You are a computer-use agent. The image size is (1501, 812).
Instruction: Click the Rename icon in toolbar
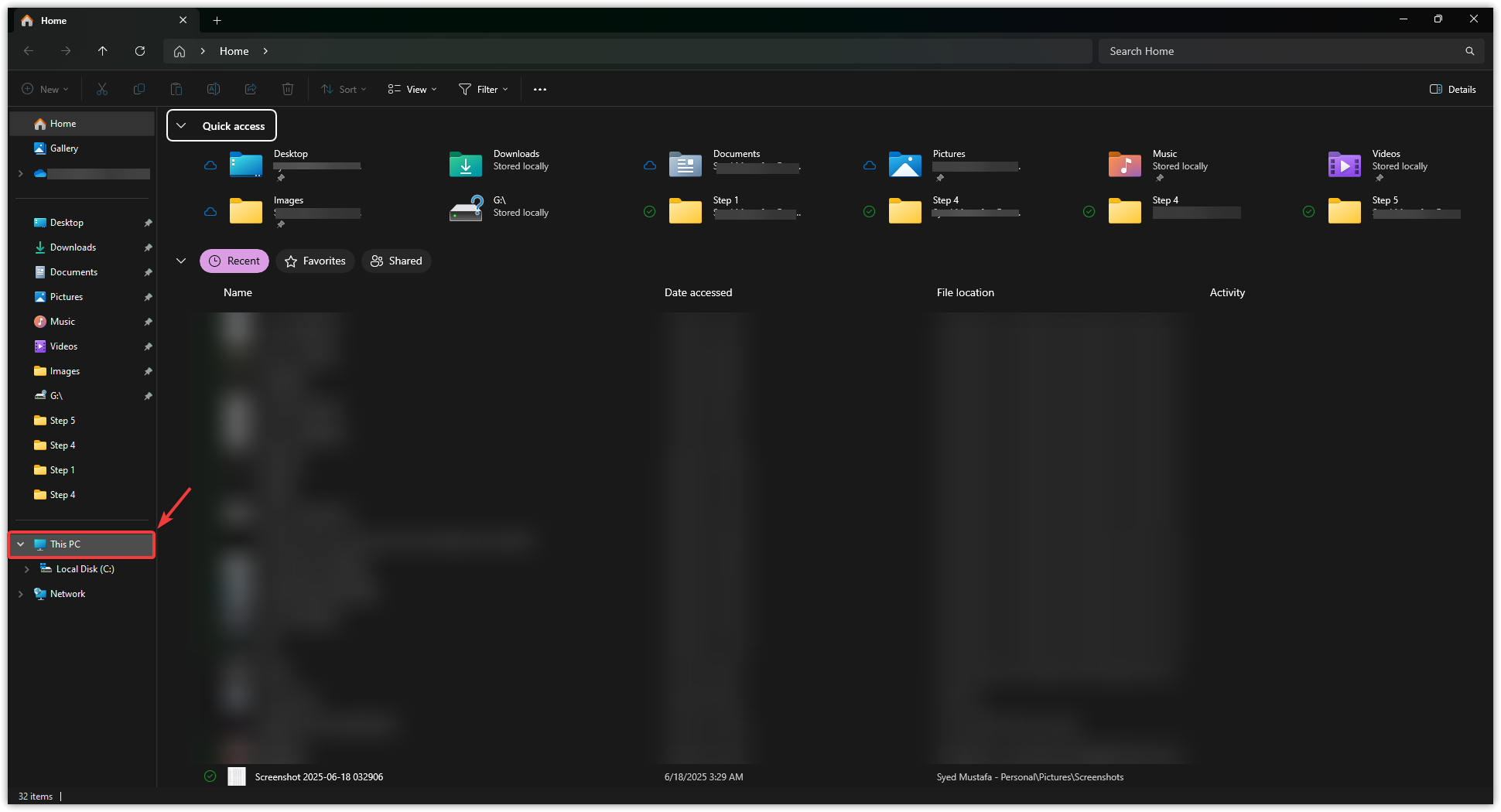coord(214,90)
